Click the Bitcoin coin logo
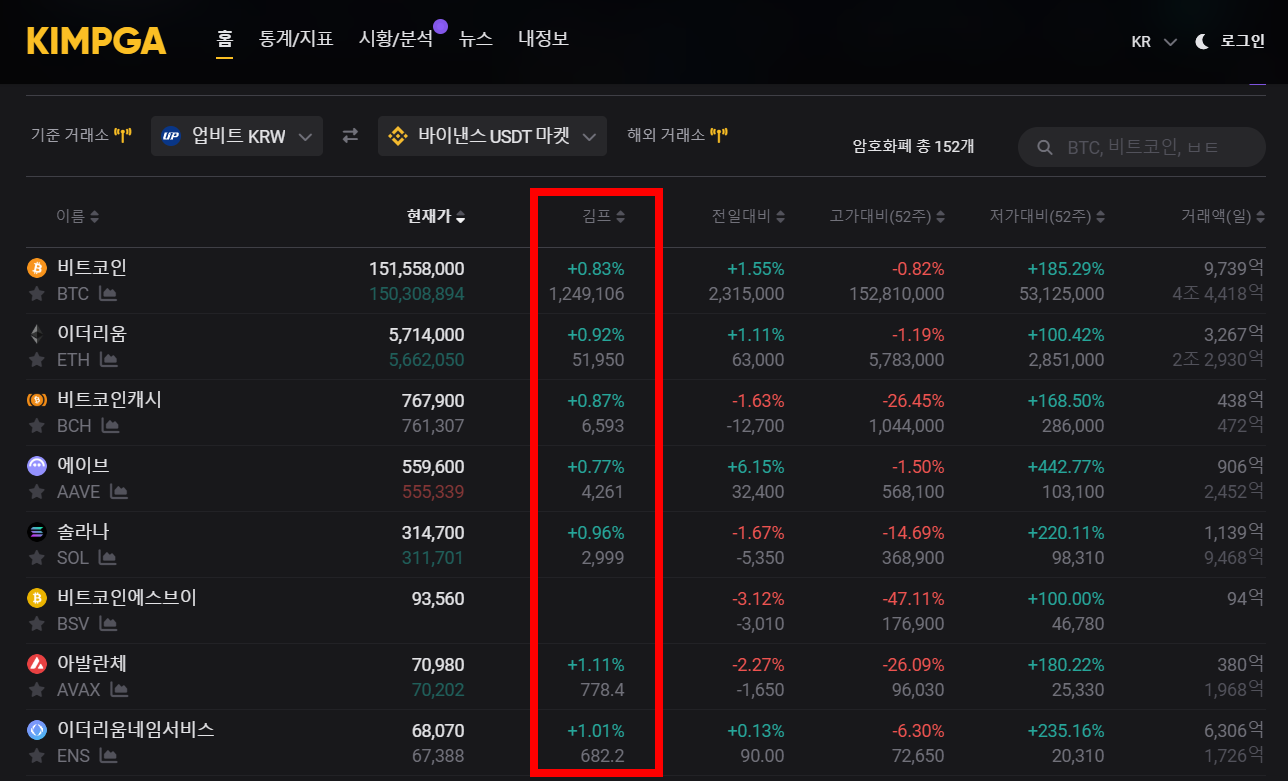 37,268
